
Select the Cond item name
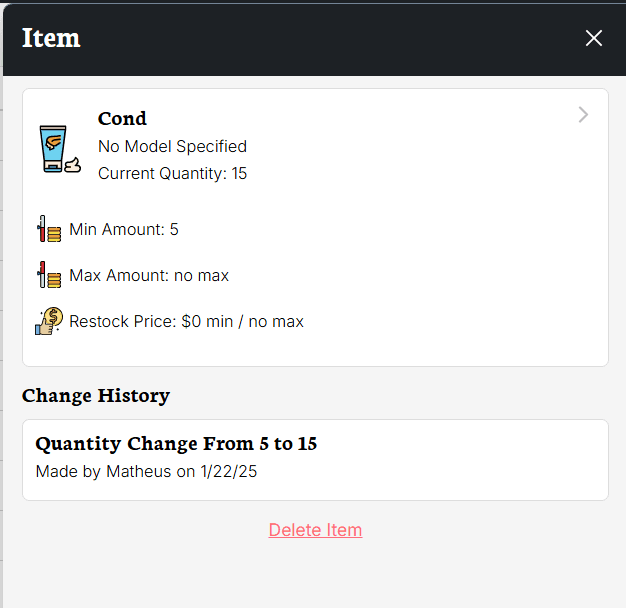click(122, 118)
